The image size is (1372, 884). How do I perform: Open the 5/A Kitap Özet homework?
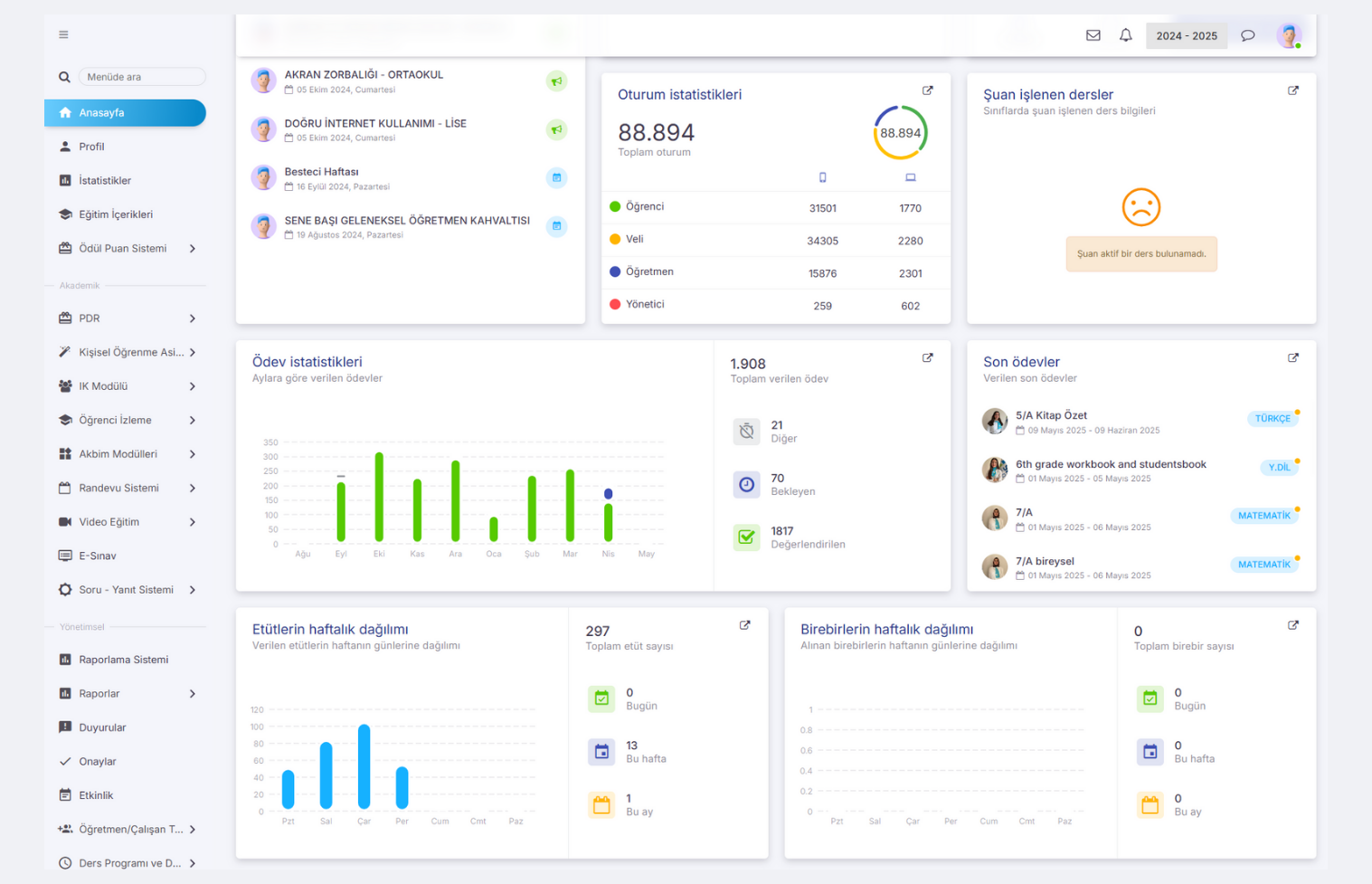1051,415
